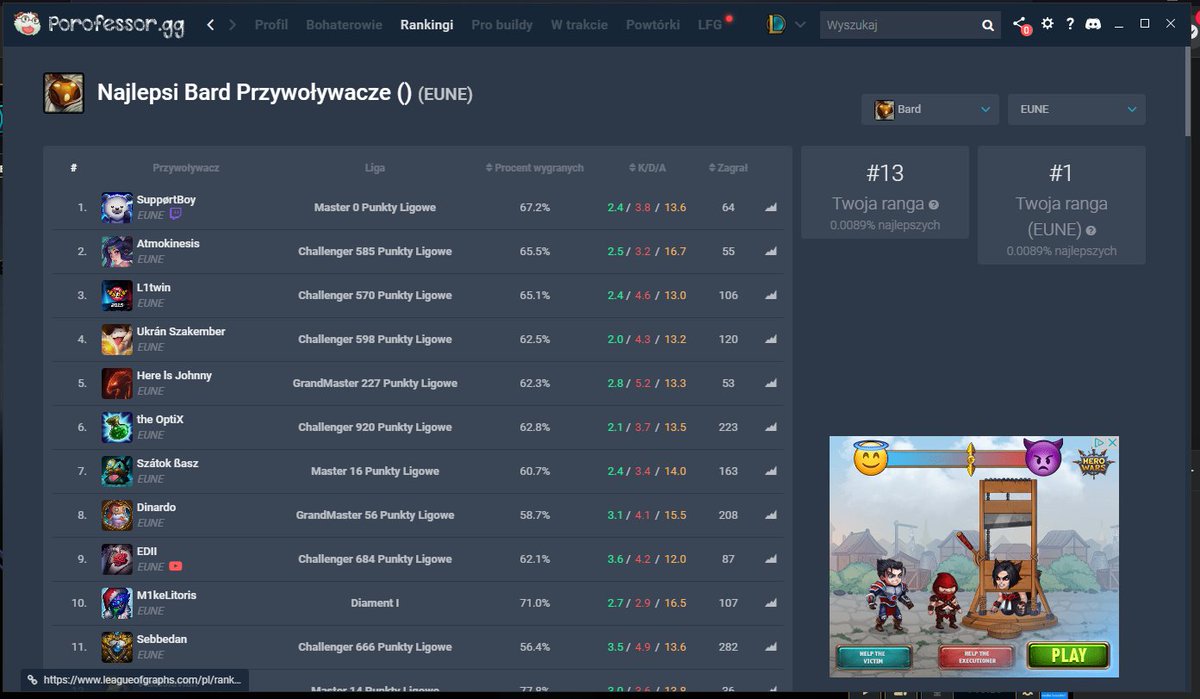Open the help question mark

click(1070, 24)
